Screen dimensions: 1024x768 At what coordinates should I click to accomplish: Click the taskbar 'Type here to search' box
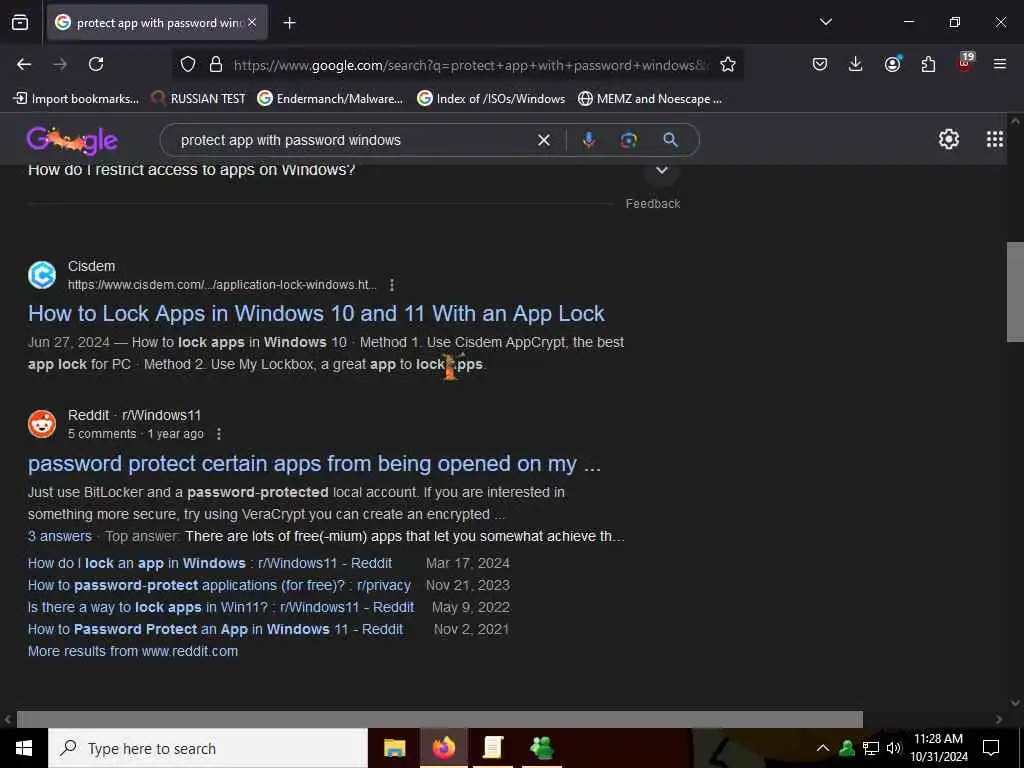click(x=208, y=748)
